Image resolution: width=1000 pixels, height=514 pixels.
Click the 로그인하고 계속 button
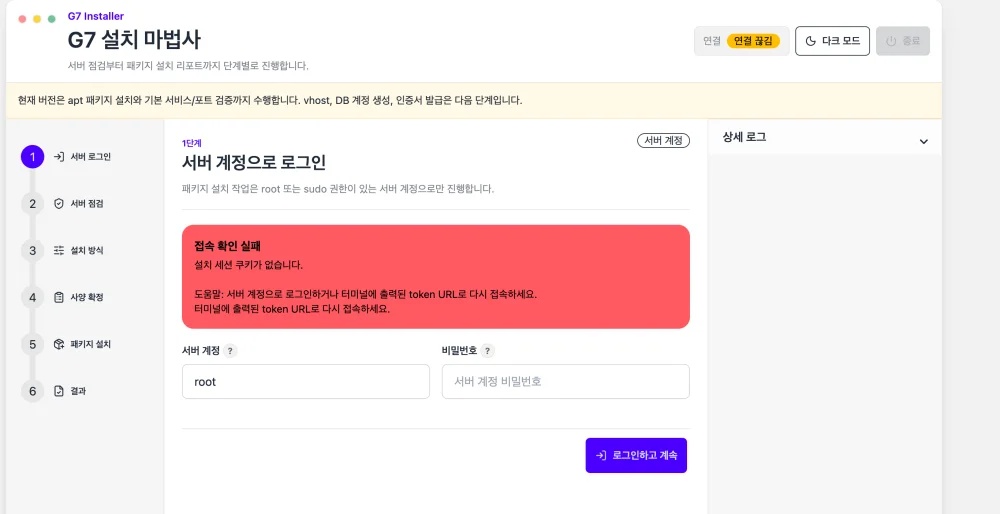coord(636,455)
